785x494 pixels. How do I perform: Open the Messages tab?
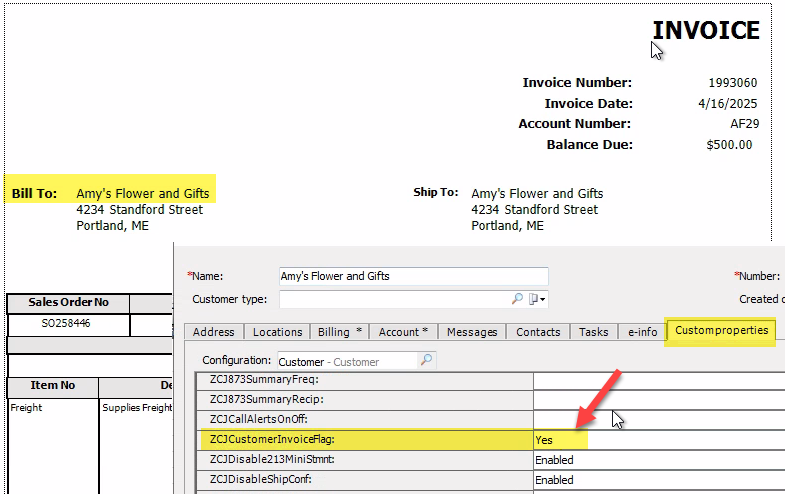pos(472,332)
